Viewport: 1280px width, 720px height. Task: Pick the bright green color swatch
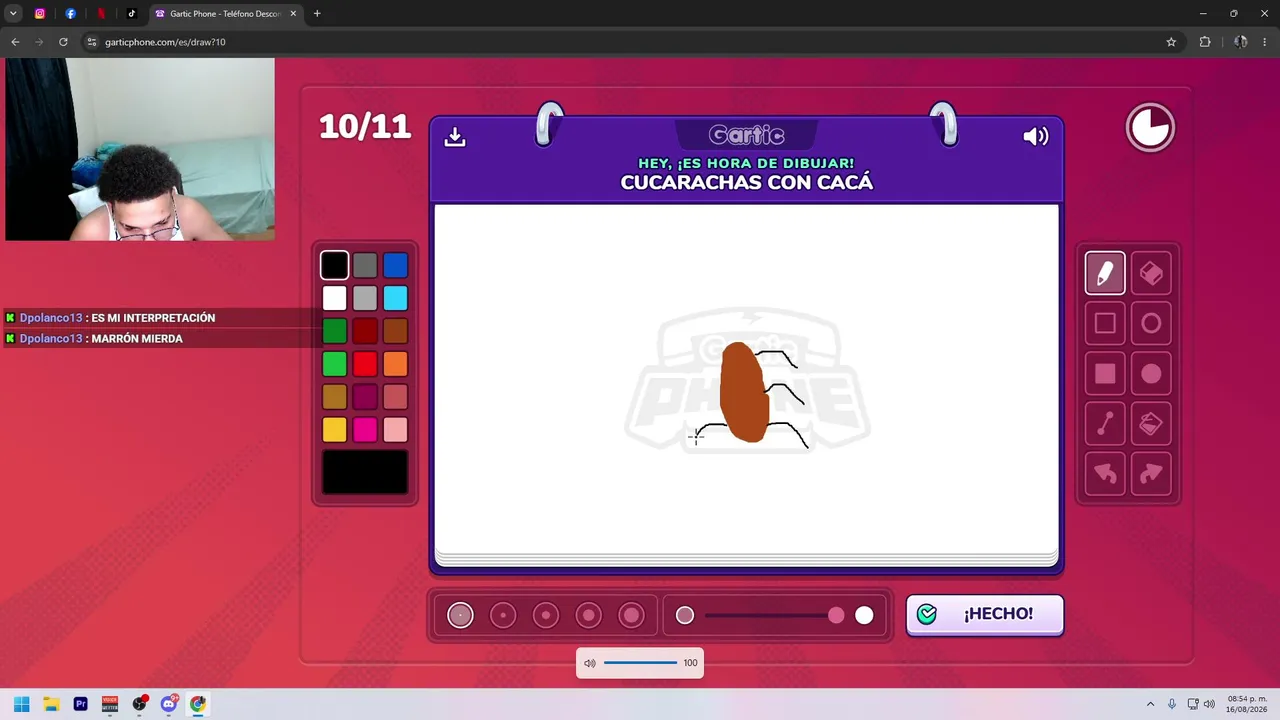pyautogui.click(x=335, y=364)
